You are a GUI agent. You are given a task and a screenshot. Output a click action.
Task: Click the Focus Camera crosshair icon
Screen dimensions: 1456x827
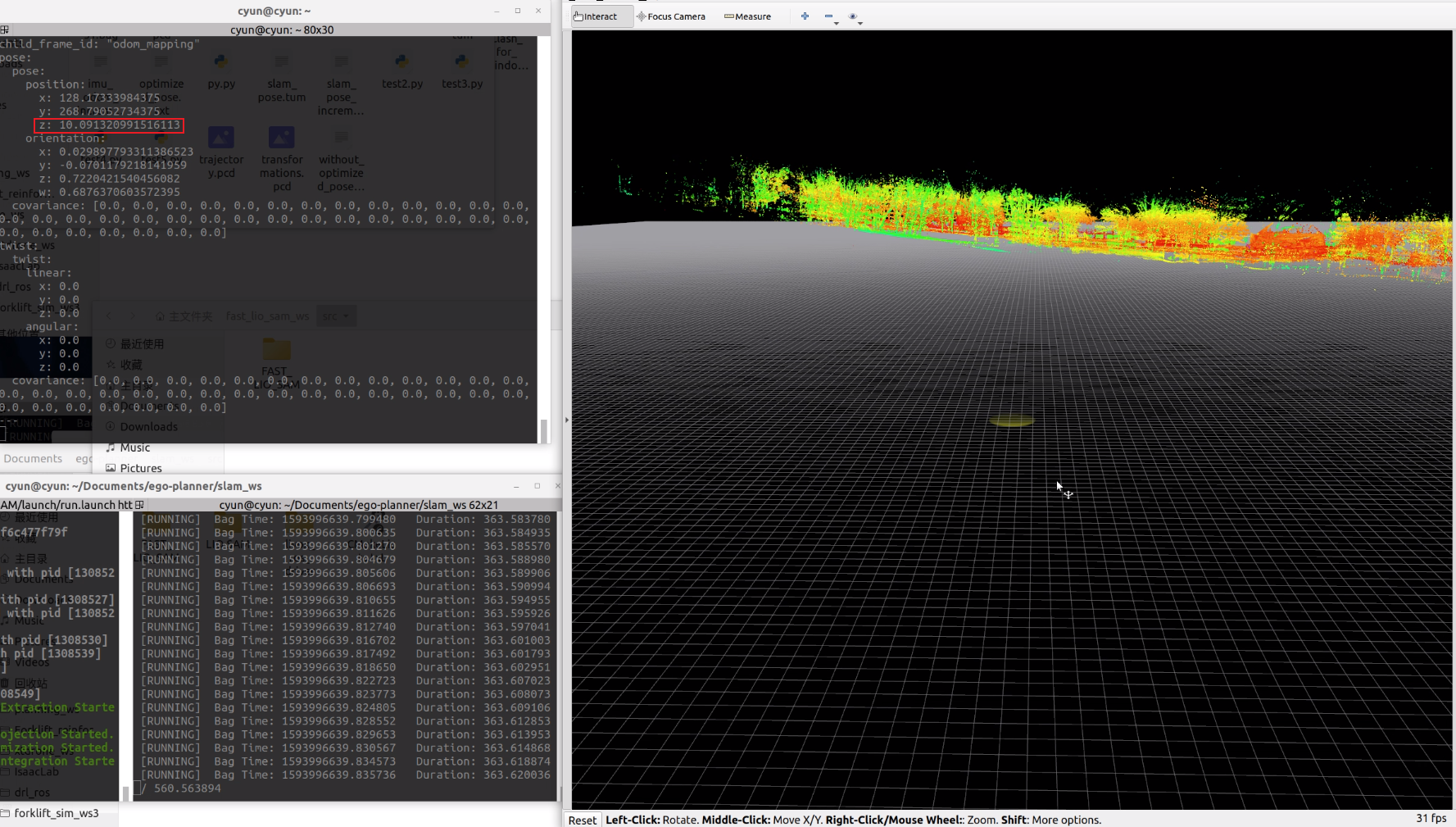click(x=642, y=16)
